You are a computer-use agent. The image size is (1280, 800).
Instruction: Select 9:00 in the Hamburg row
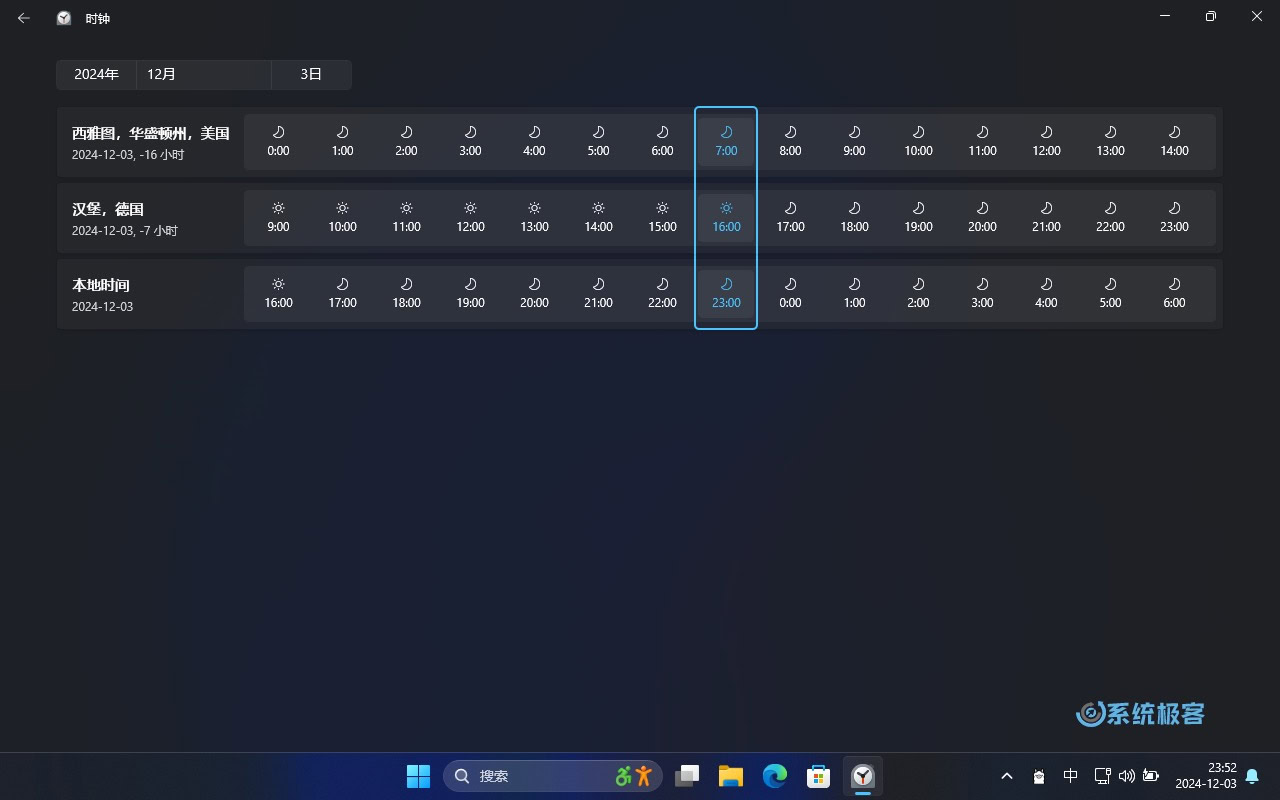click(278, 218)
